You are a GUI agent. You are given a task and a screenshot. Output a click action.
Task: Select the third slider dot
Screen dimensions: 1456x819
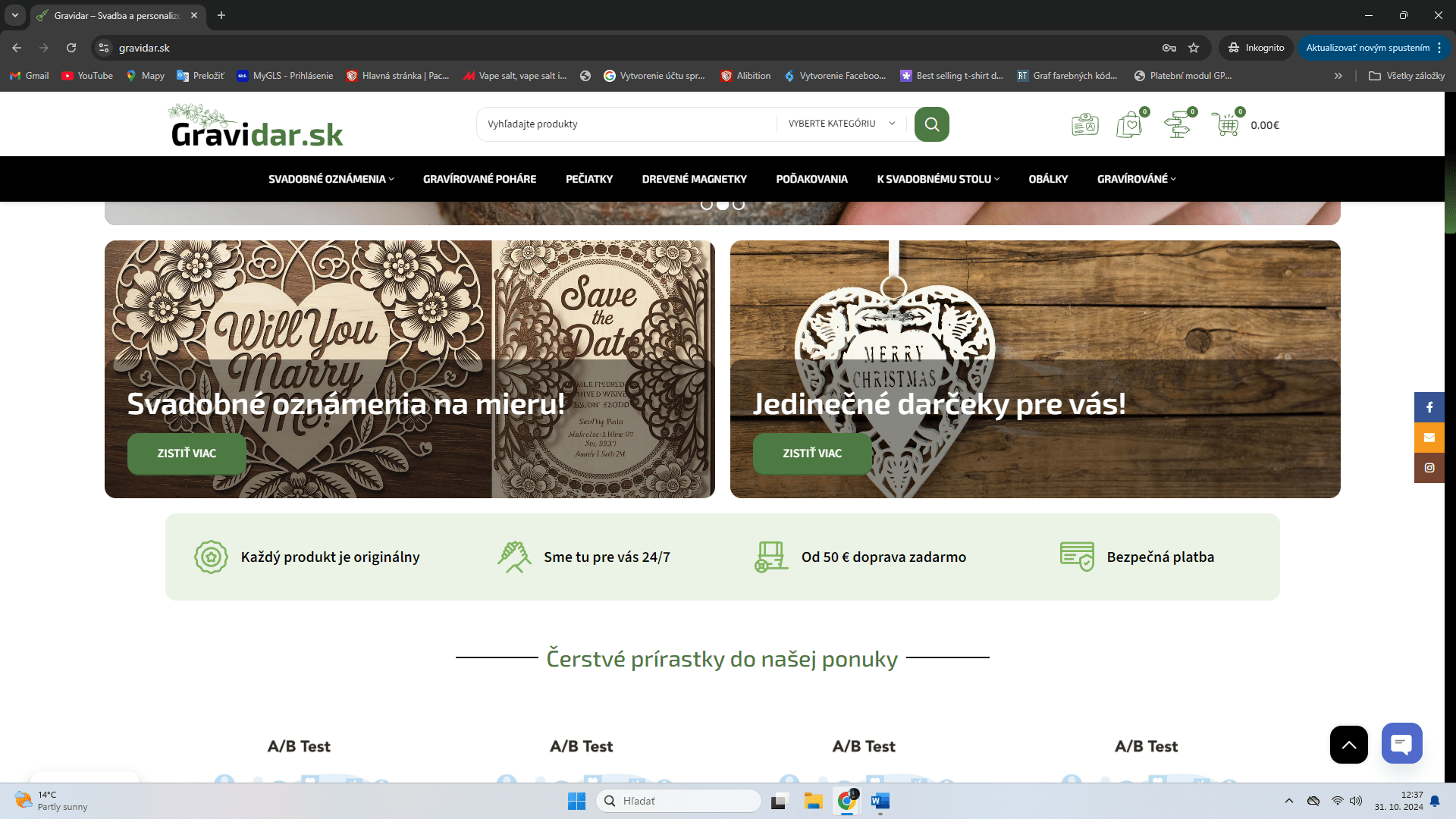[x=739, y=205]
